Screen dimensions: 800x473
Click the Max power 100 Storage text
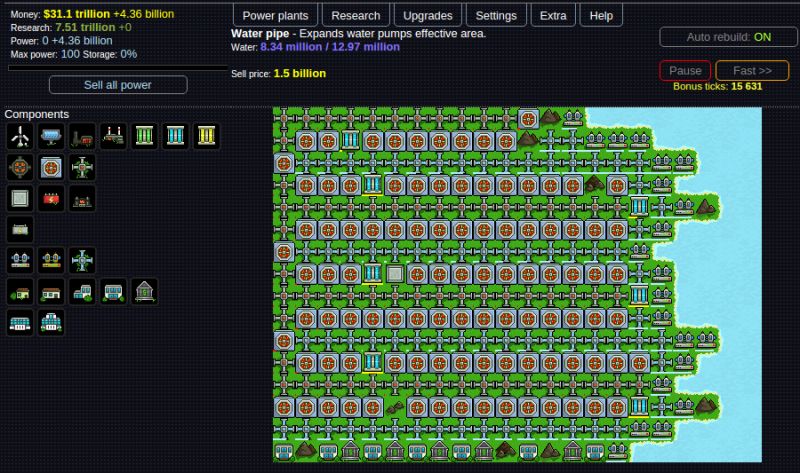pyautogui.click(x=73, y=54)
